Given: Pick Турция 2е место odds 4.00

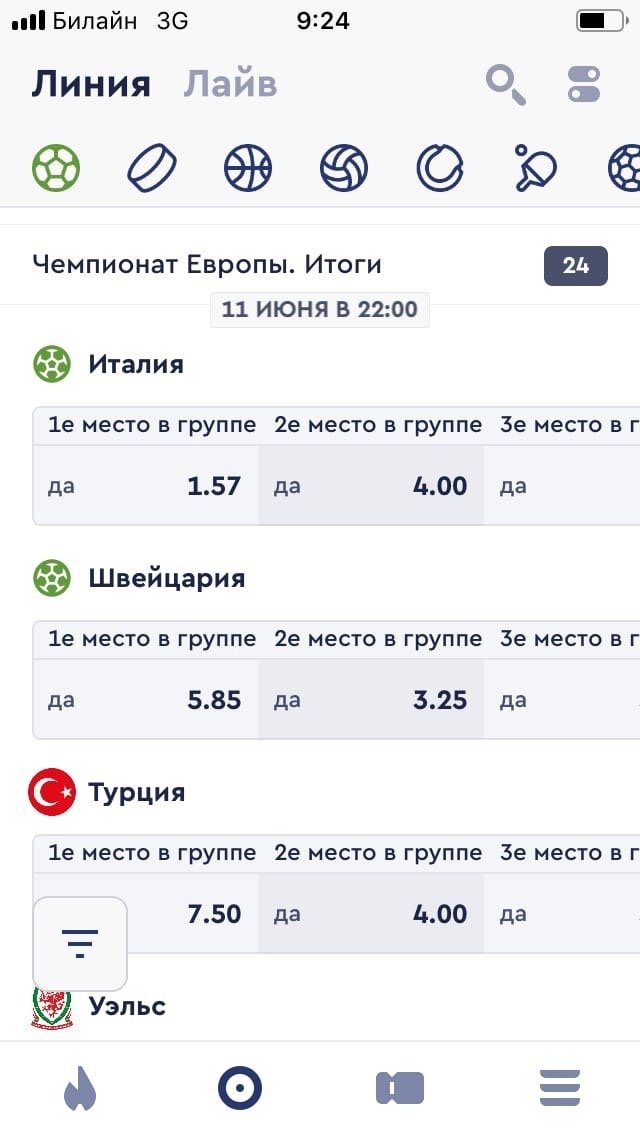Looking at the screenshot, I should pyautogui.click(x=371, y=914).
